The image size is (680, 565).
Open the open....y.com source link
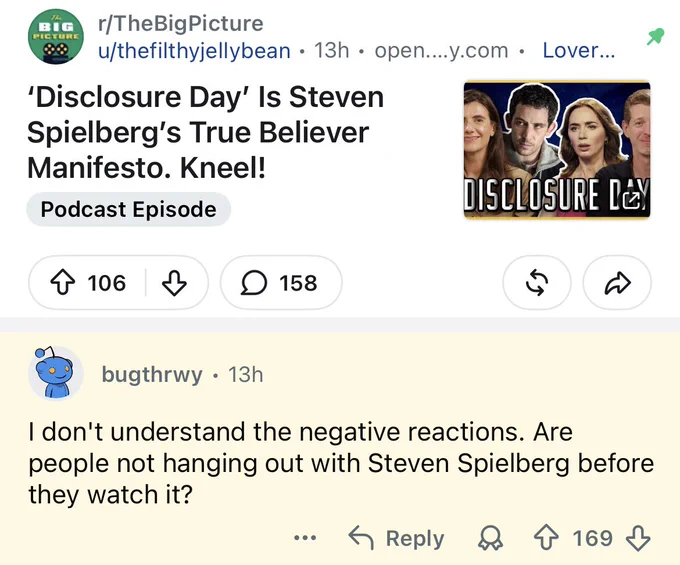[x=441, y=51]
